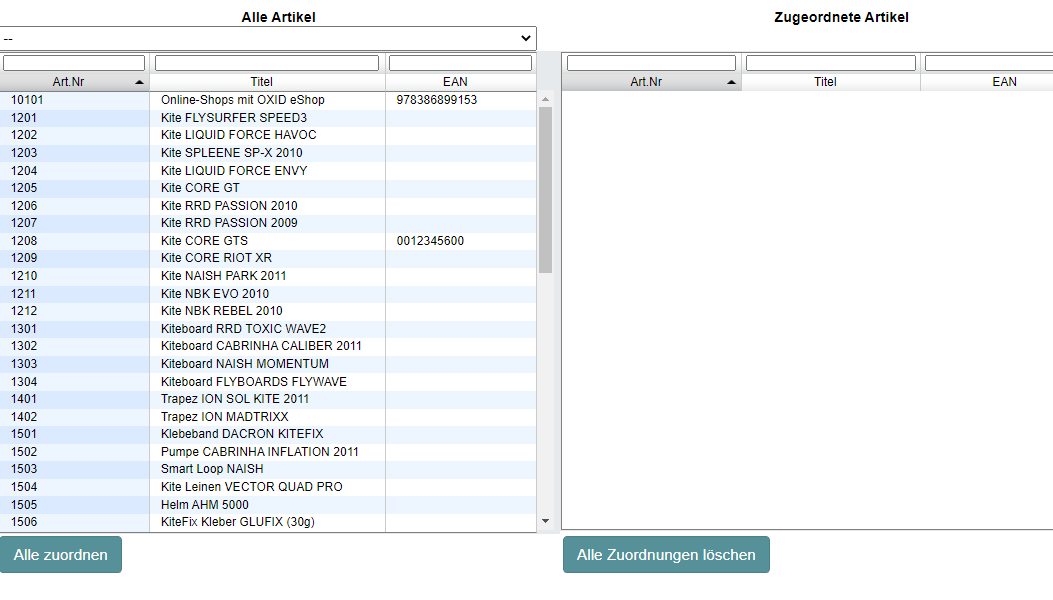Sort Alle Artikel by Titel column header
Viewport: 1053px width, 600px height.
[x=267, y=82]
